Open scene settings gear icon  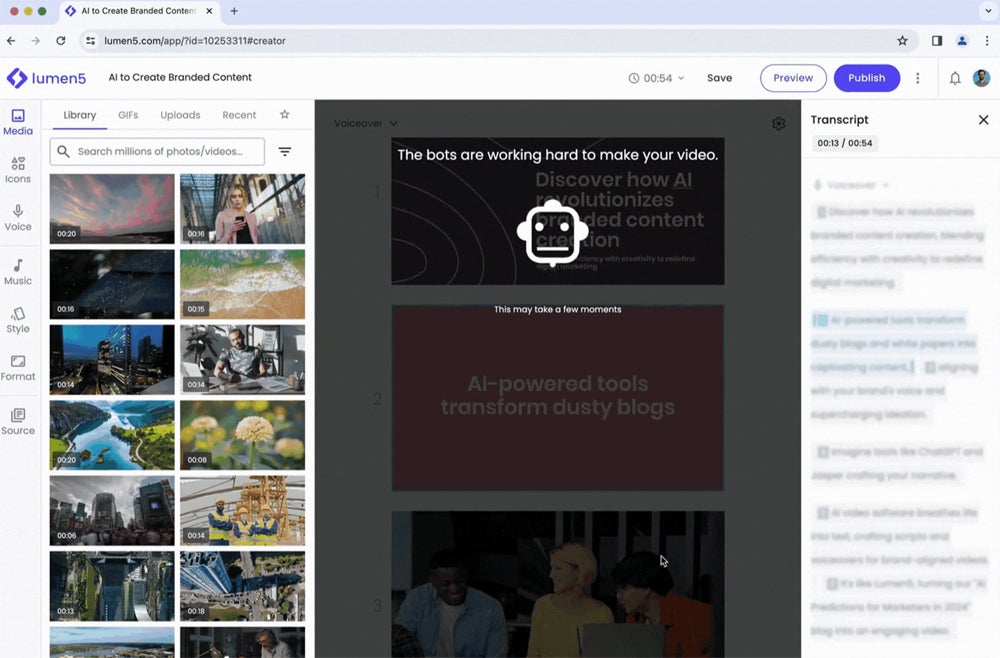click(778, 124)
